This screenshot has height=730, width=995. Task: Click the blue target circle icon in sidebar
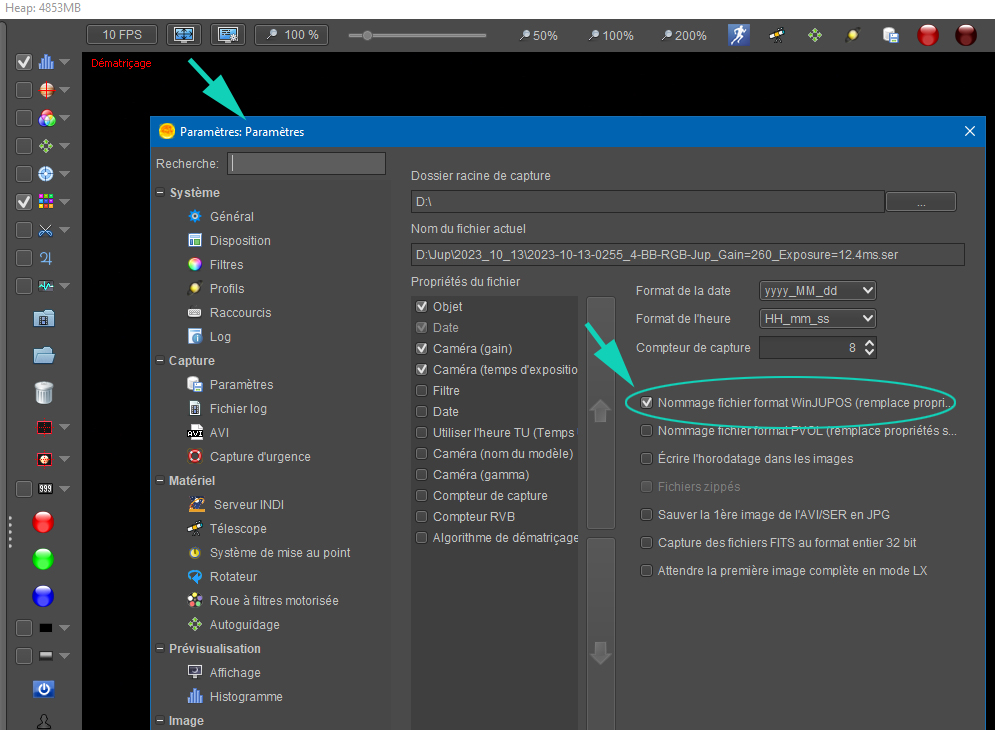(x=46, y=174)
